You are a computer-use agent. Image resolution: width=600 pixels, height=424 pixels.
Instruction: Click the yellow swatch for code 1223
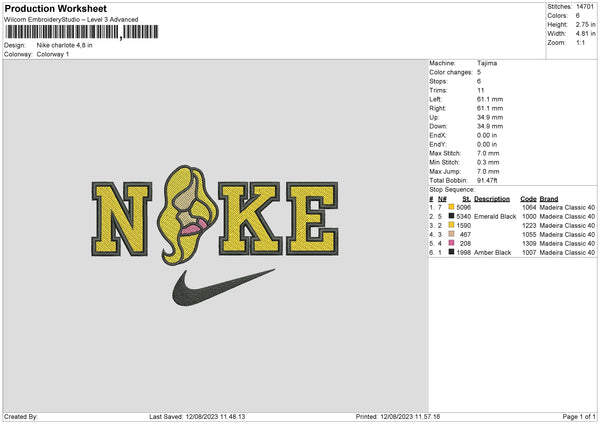451,225
